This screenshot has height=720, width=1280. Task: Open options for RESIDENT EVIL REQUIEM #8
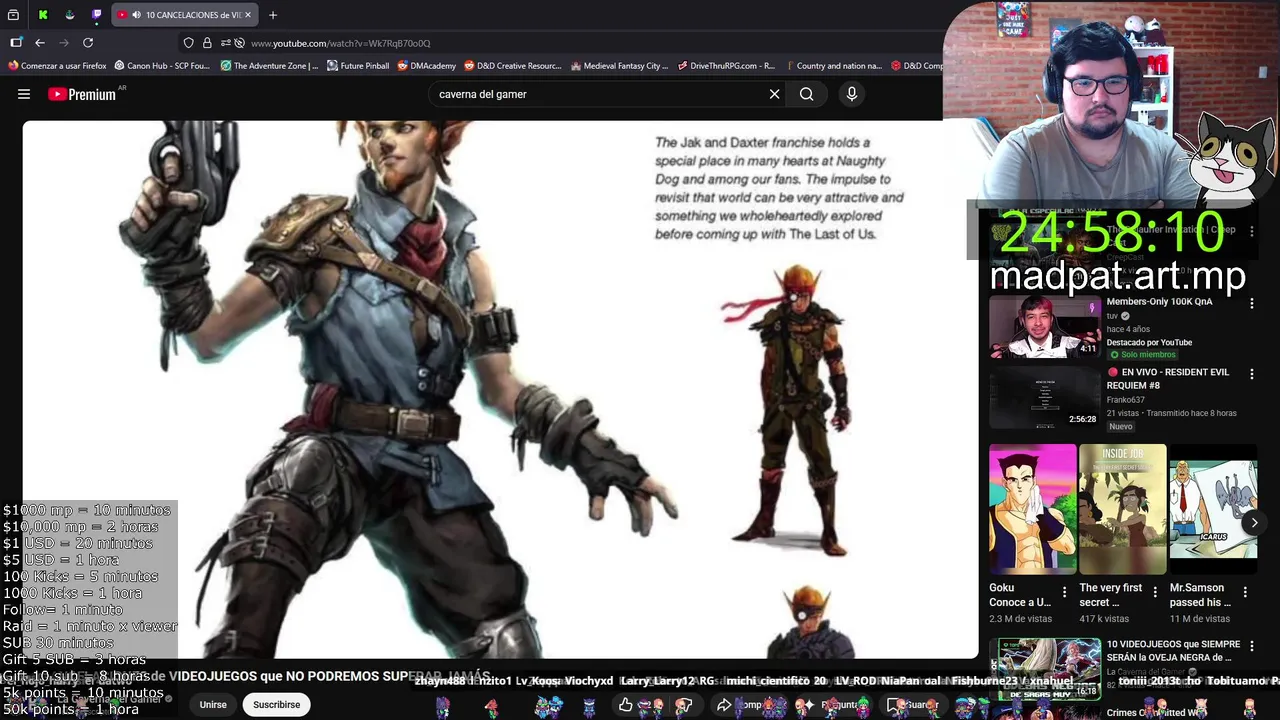tap(1252, 373)
